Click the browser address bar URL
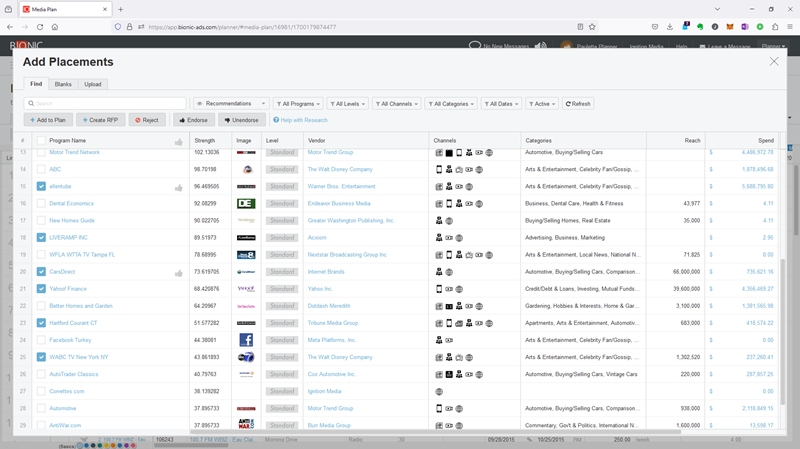 (242, 27)
